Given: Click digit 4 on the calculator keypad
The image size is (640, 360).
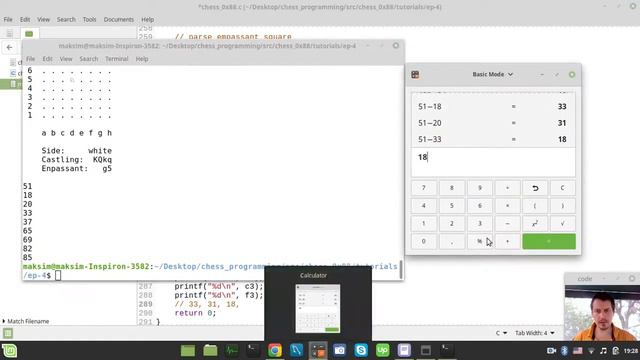Looking at the screenshot, I should (x=424, y=206).
